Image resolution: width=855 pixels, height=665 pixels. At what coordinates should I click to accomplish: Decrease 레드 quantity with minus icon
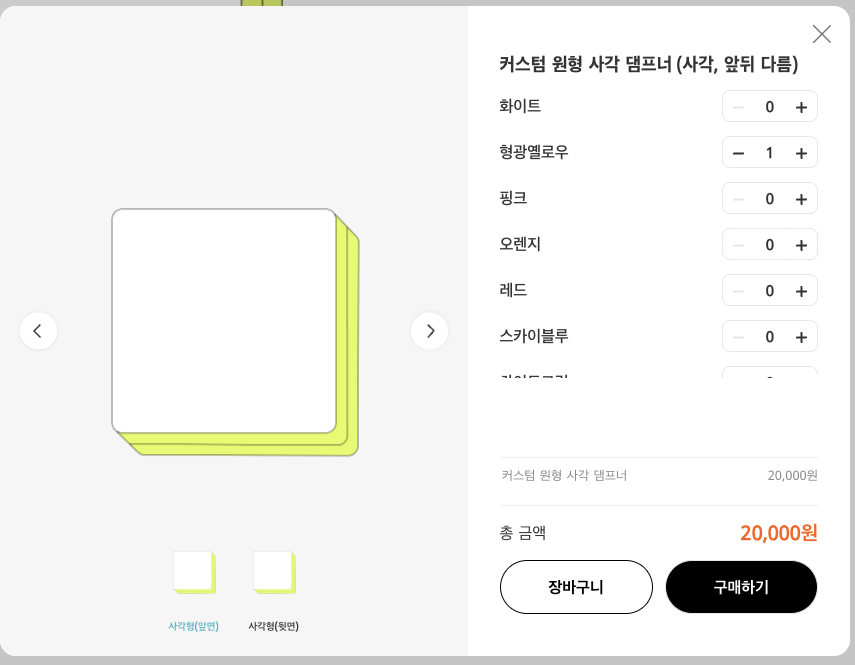(738, 291)
